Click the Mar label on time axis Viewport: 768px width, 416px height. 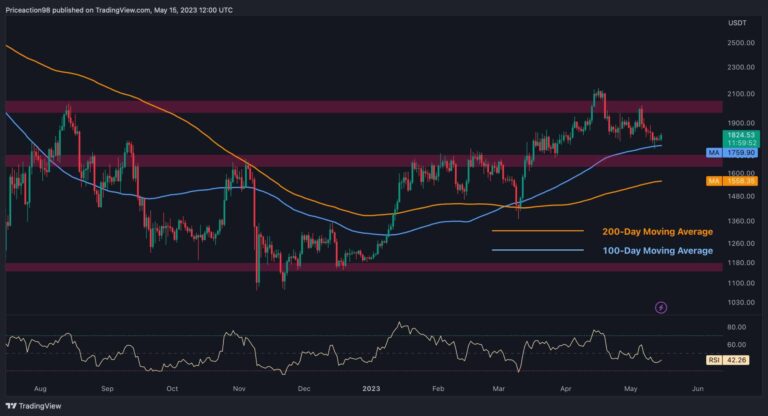click(x=499, y=389)
